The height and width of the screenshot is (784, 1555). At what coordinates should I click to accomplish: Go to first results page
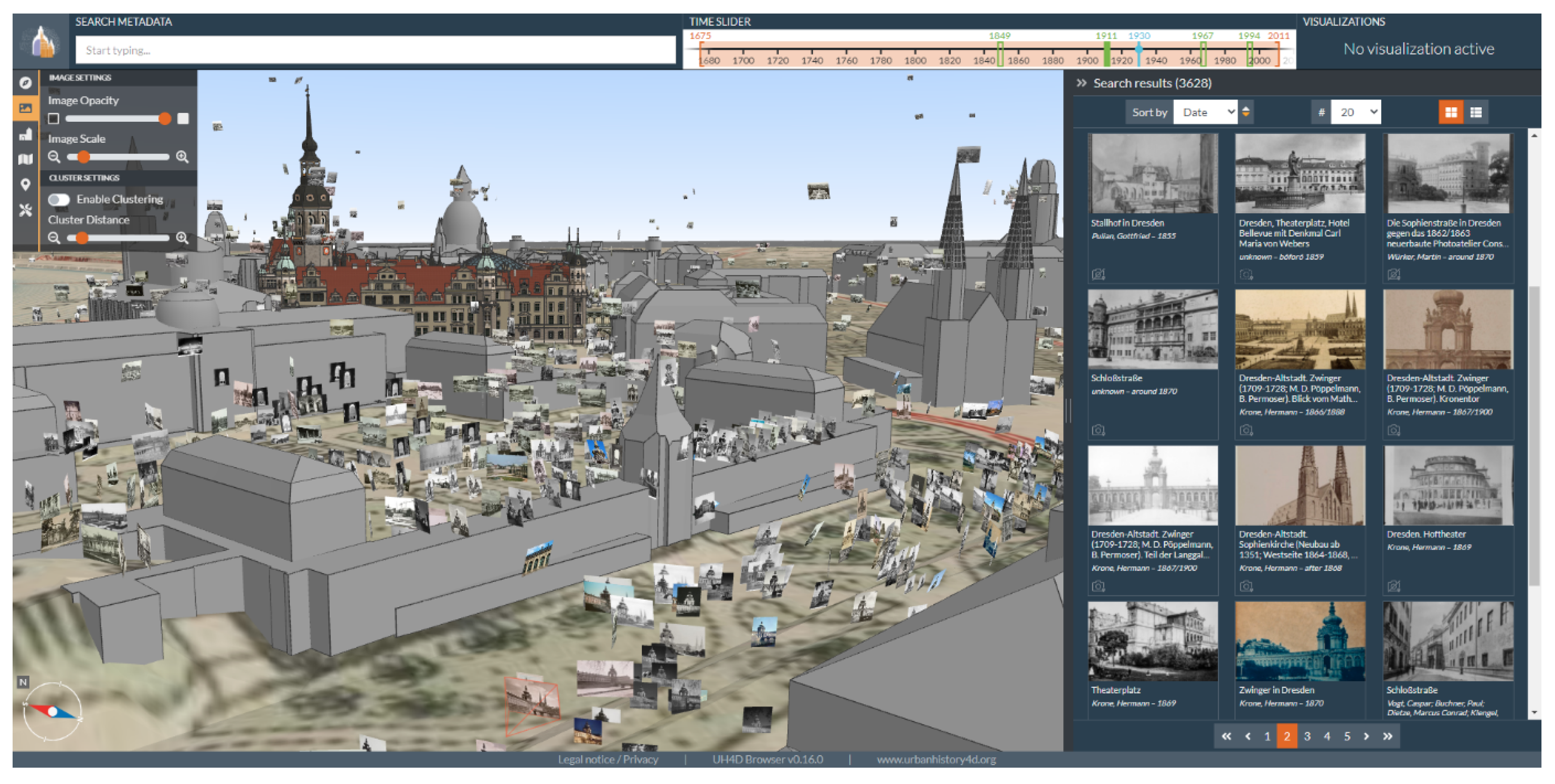coord(1226,736)
